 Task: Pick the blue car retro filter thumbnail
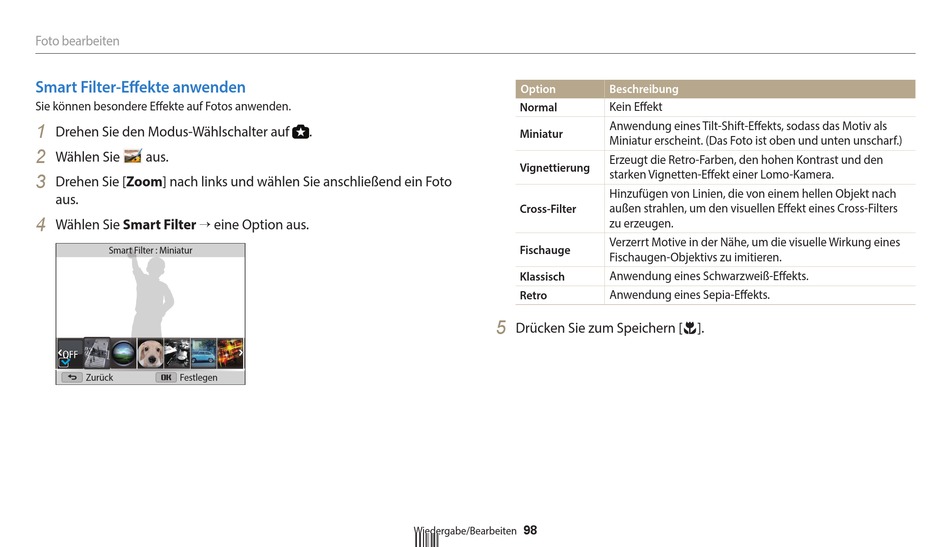[x=204, y=353]
